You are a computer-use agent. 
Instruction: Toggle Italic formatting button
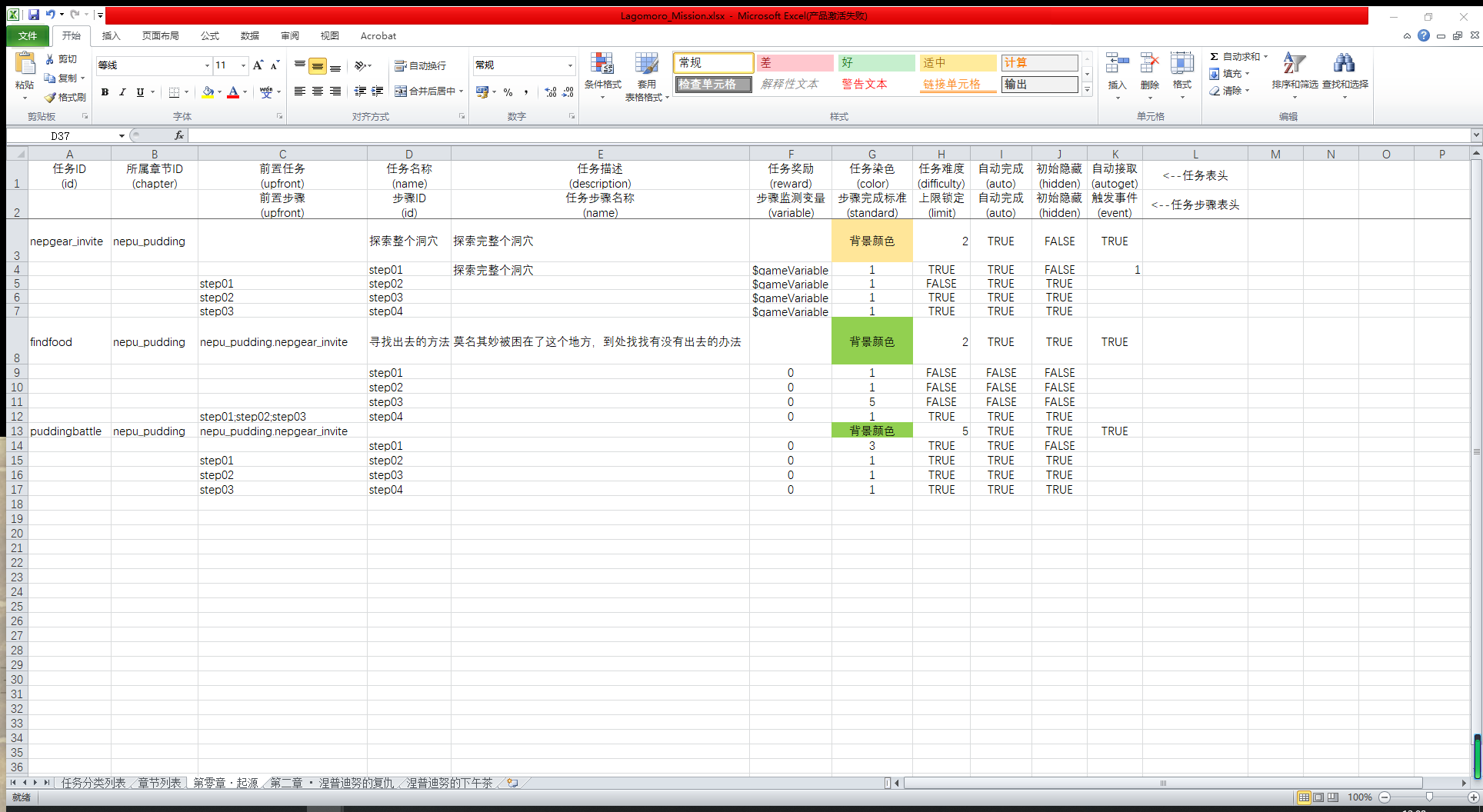tap(122, 92)
